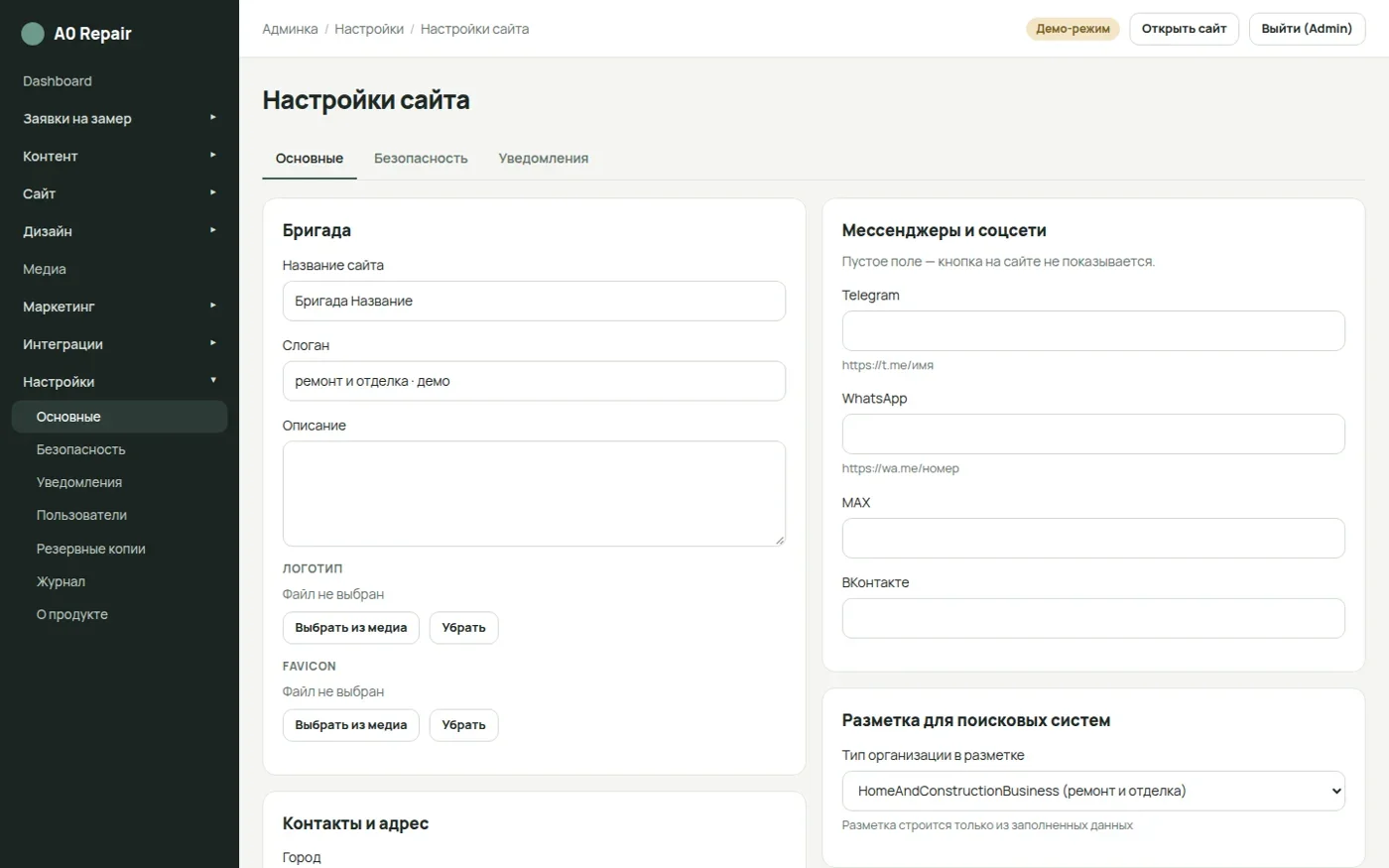1389x868 pixels.
Task: Focus the MAX input field
Action: (x=1093, y=538)
